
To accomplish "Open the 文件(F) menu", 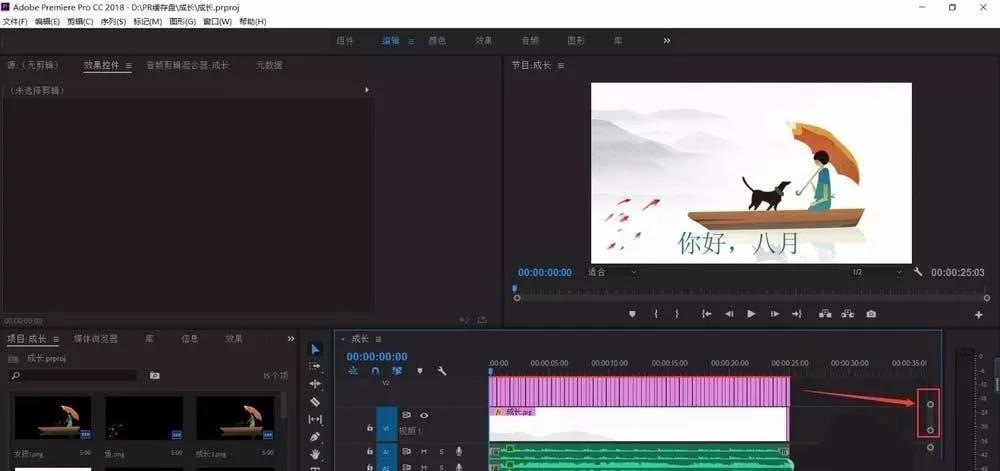I will (15, 22).
